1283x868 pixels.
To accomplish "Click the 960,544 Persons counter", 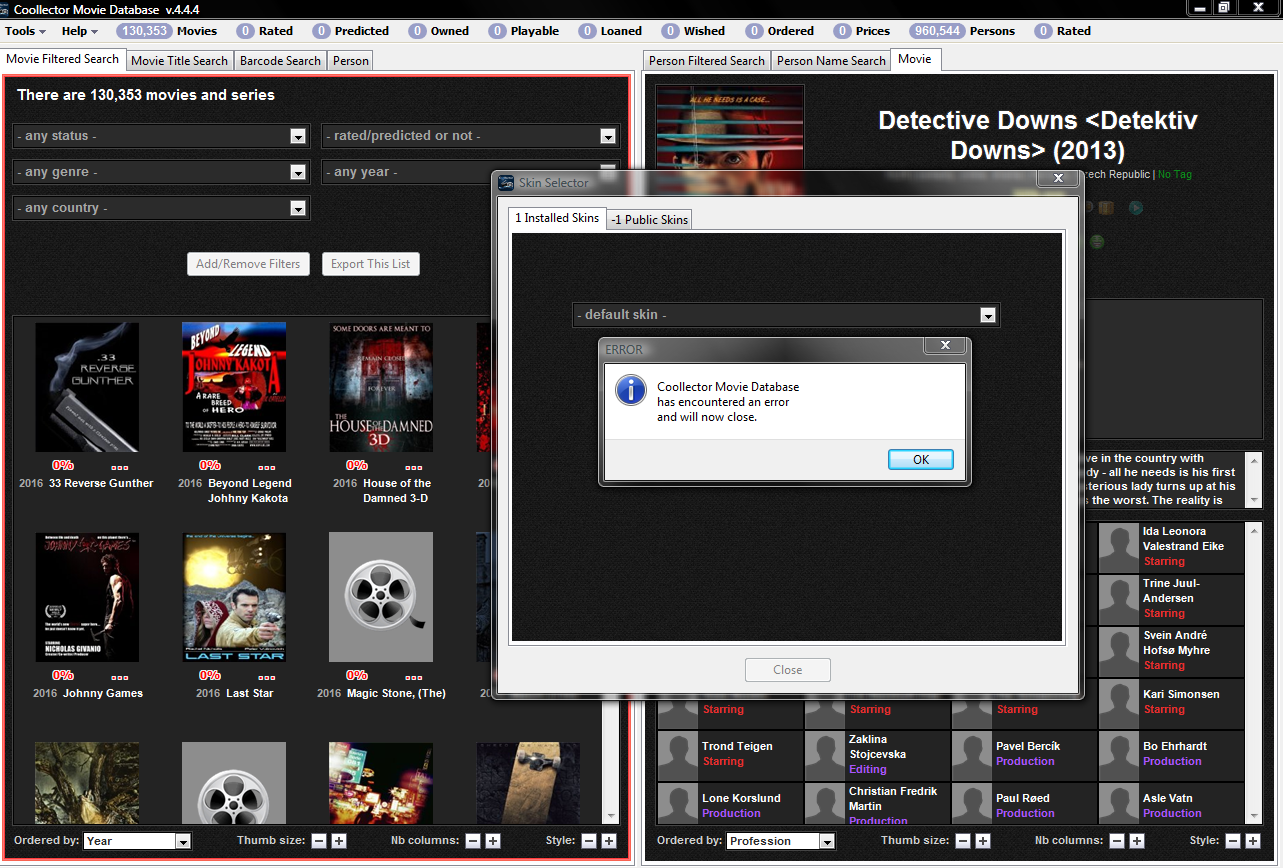I will [x=962, y=31].
